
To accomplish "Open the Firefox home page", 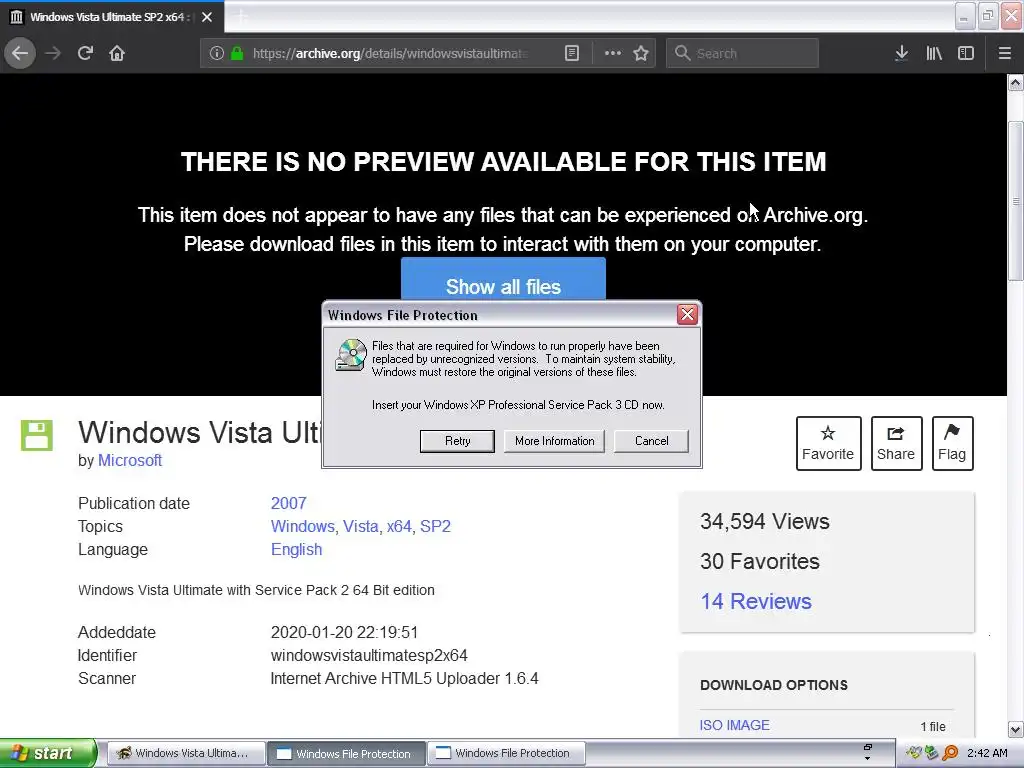I will [117, 53].
